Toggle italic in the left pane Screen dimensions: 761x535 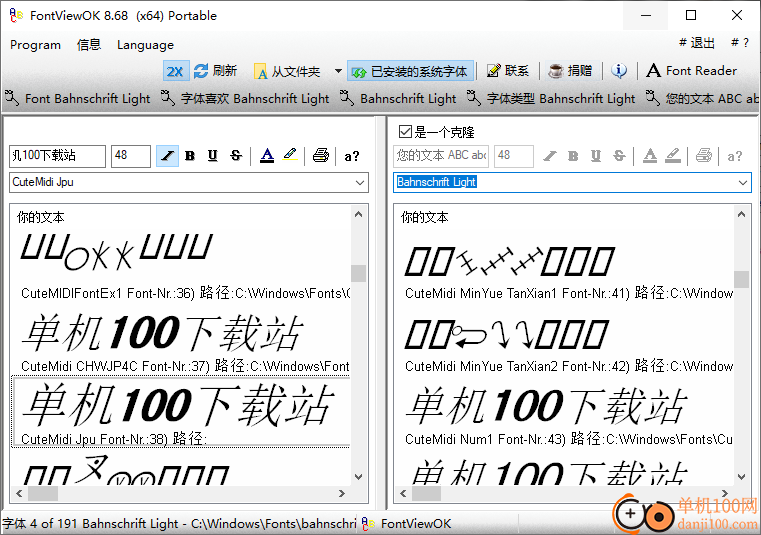[x=167, y=156]
